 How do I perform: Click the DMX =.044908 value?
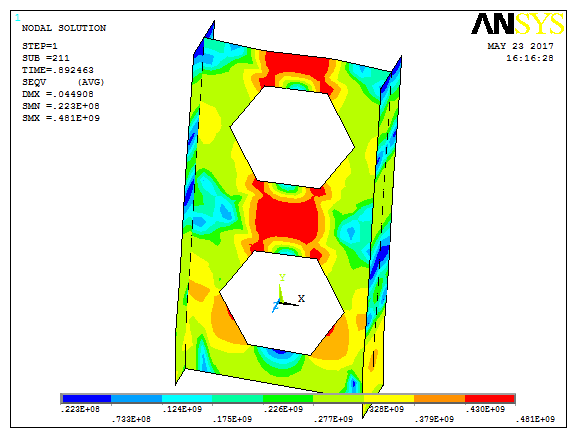click(58, 94)
